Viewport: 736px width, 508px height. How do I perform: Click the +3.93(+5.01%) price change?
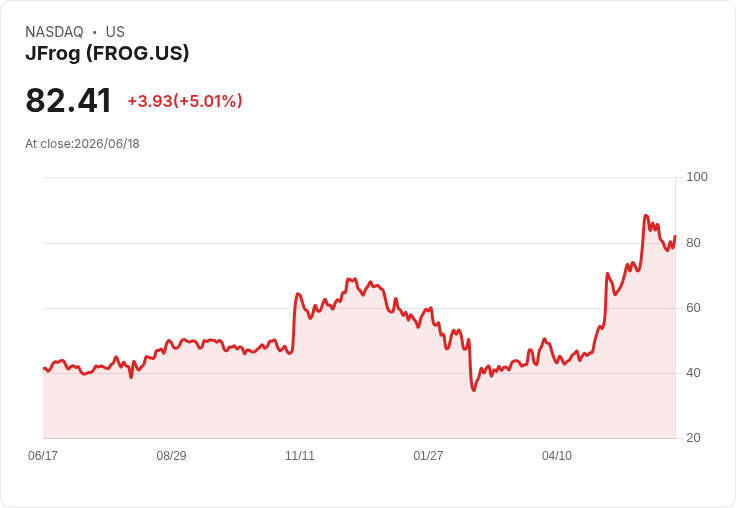point(185,101)
